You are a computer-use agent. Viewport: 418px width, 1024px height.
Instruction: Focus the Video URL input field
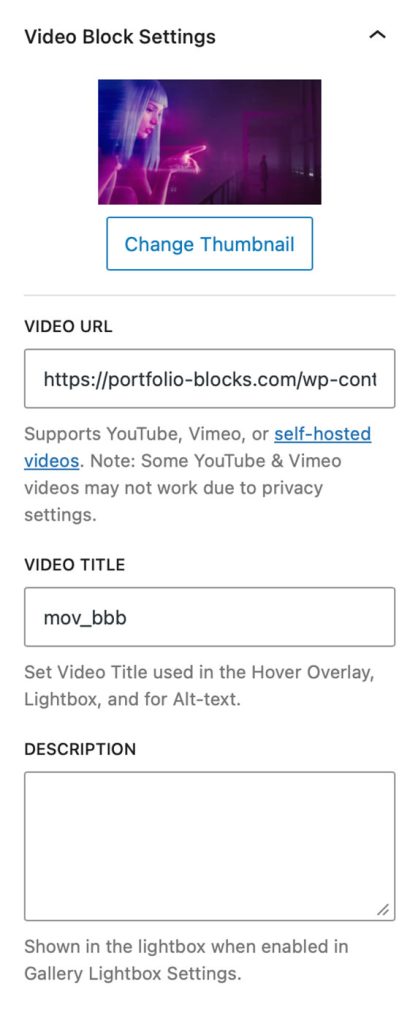click(210, 379)
